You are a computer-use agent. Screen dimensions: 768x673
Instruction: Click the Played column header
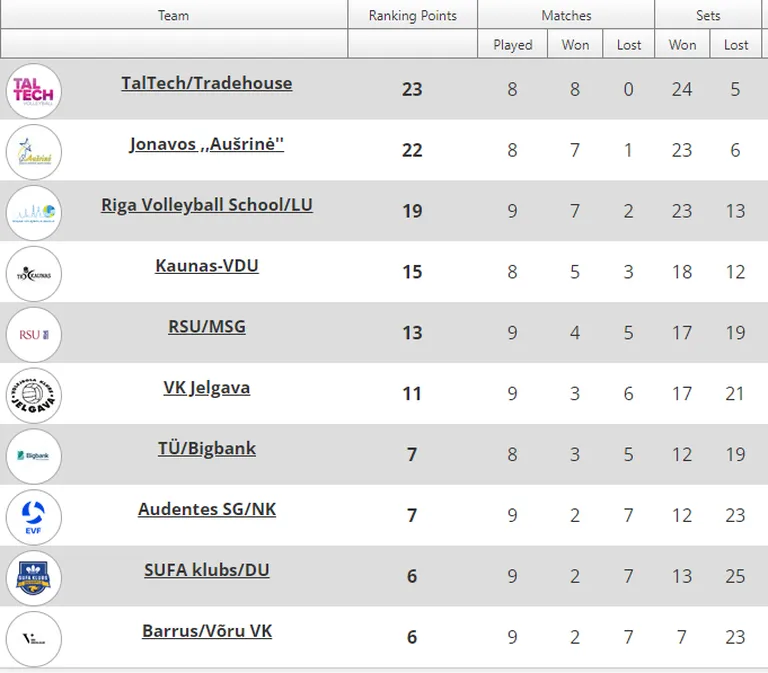point(512,45)
